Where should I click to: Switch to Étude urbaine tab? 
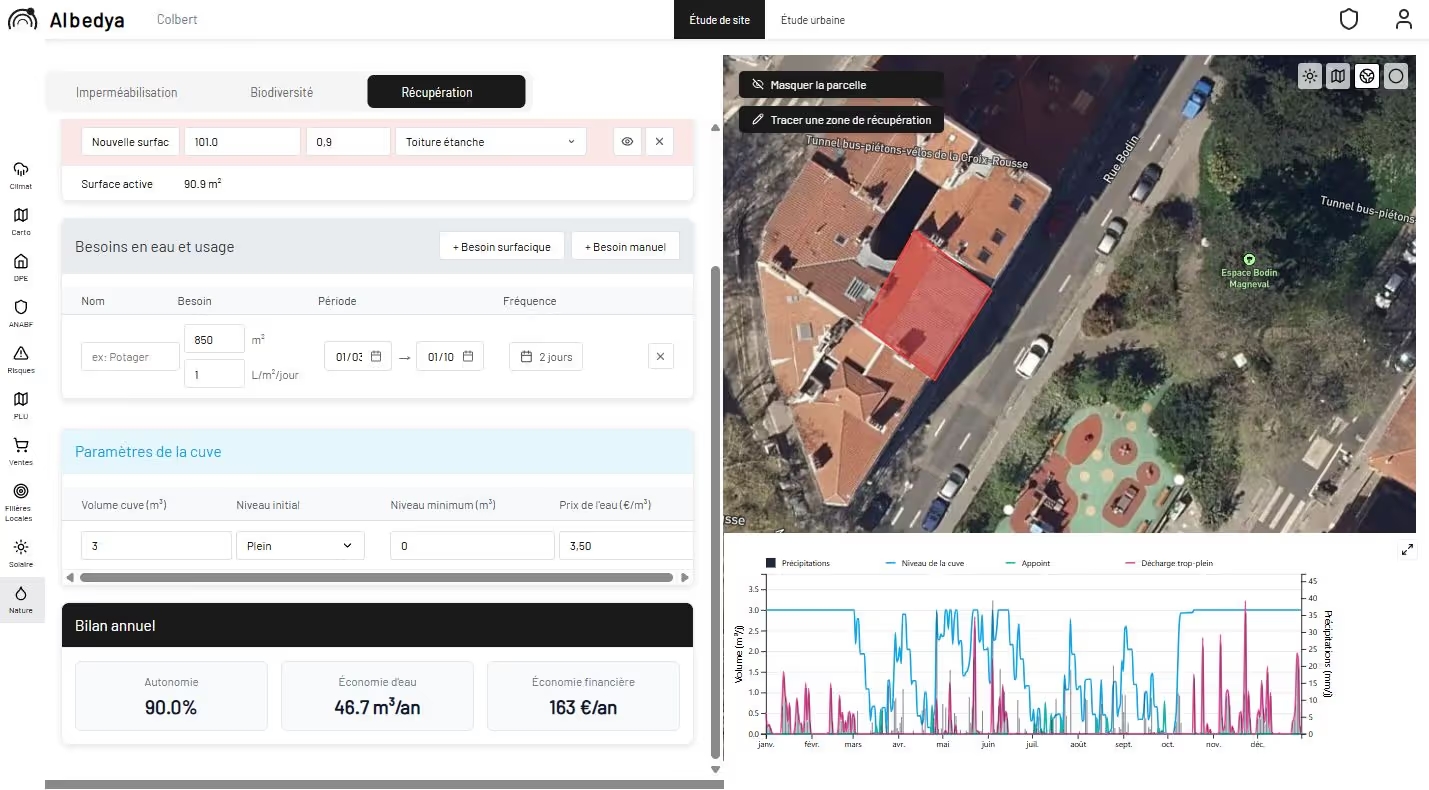[812, 20]
